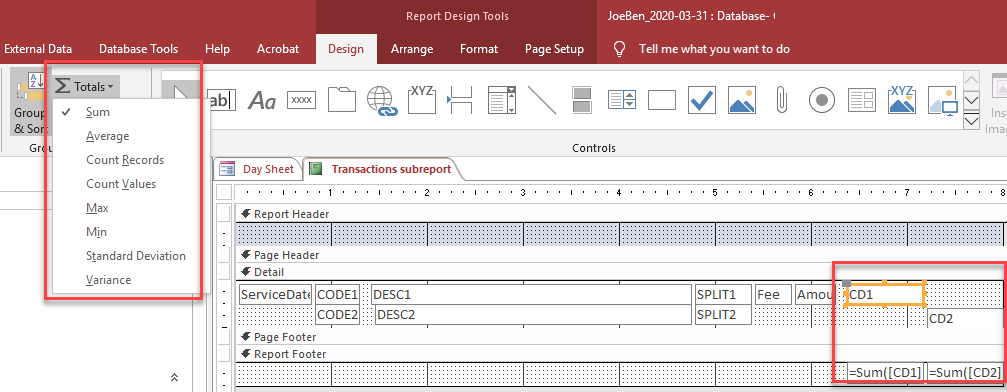This screenshot has height=392, width=1007.
Task: Insert a Text Box control
Action: pos(222,100)
